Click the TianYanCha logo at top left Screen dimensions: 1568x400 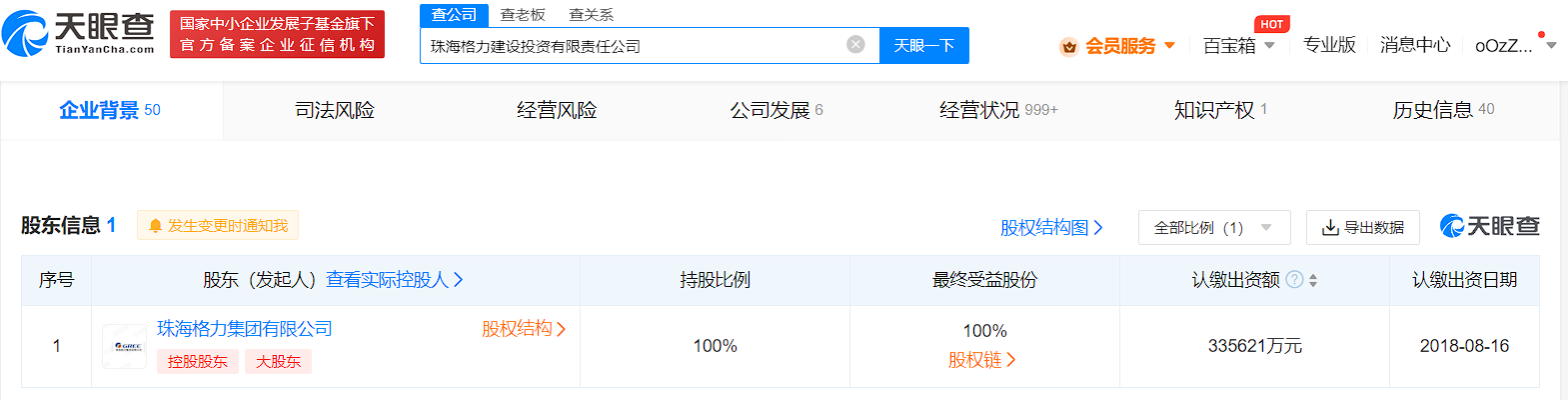(x=78, y=34)
